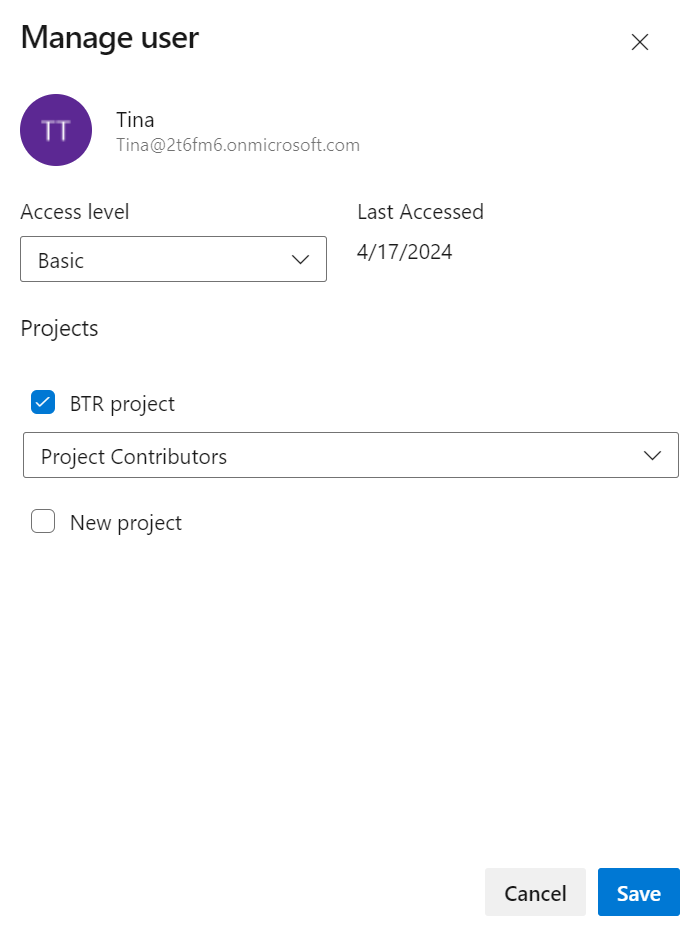The image size is (697, 928).
Task: Save the user changes
Action: click(x=638, y=893)
